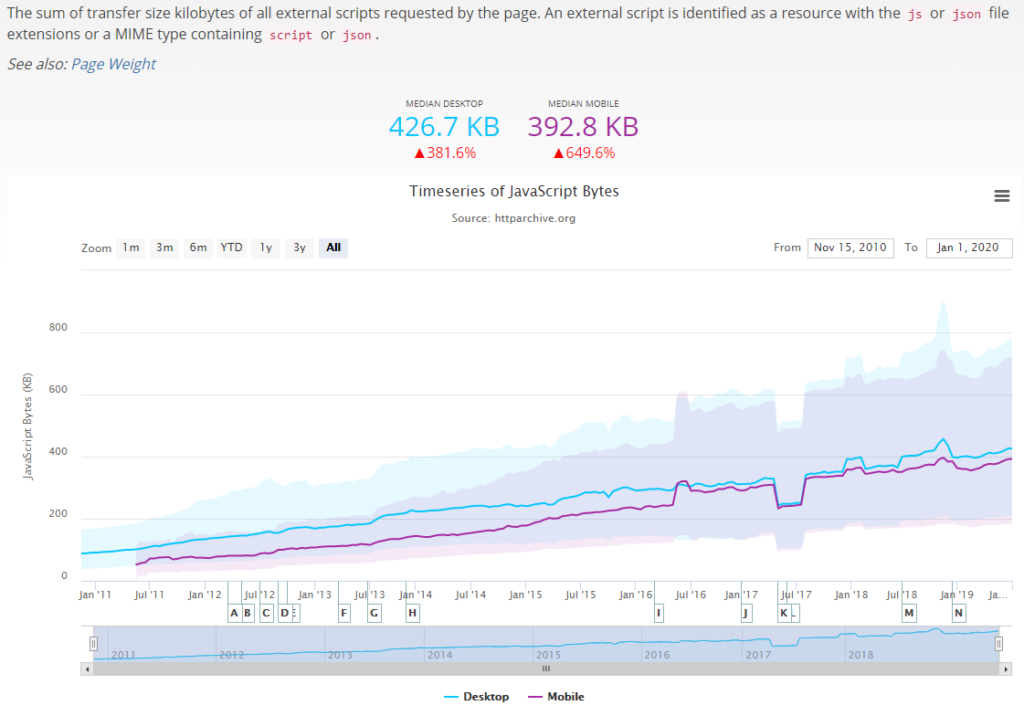Open timeline flag I
The image size is (1024, 716).
tap(658, 613)
